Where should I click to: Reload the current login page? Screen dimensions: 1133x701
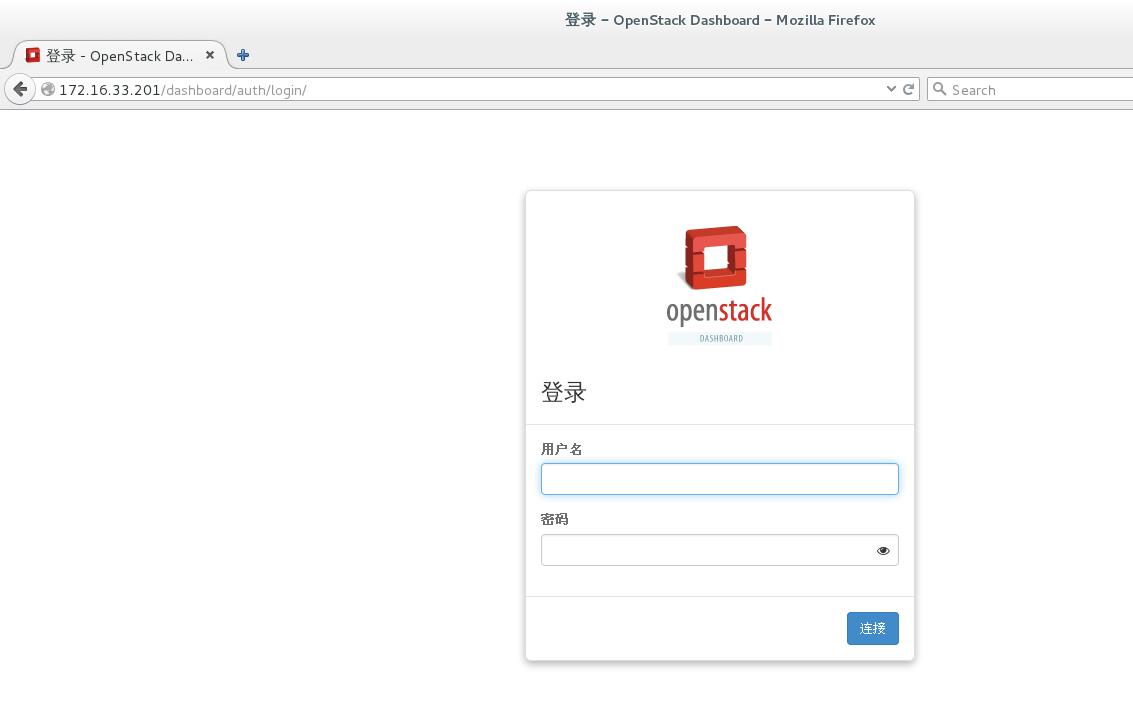click(x=909, y=89)
